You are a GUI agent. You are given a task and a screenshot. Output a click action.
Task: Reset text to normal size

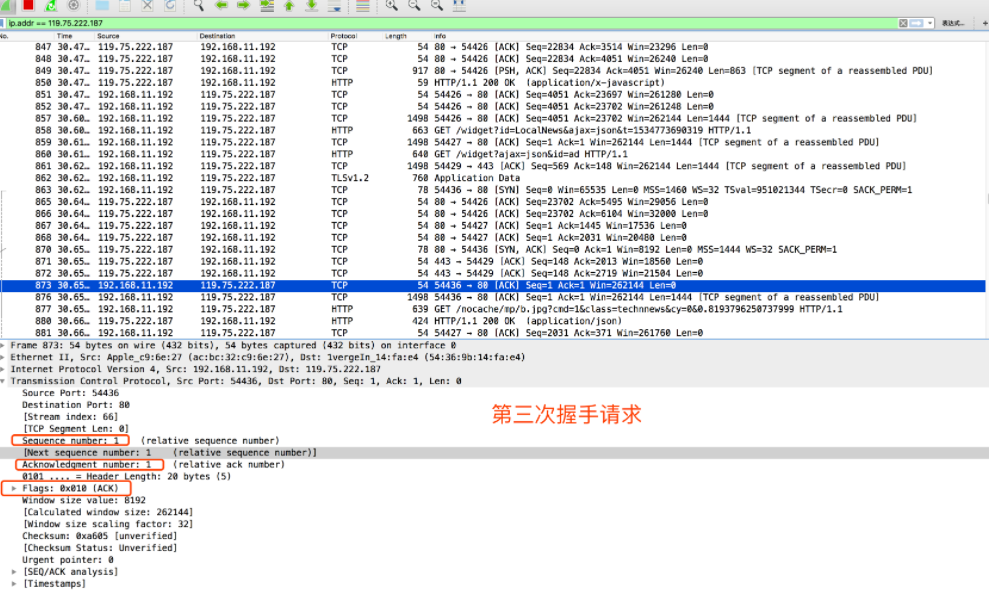tap(436, 5)
